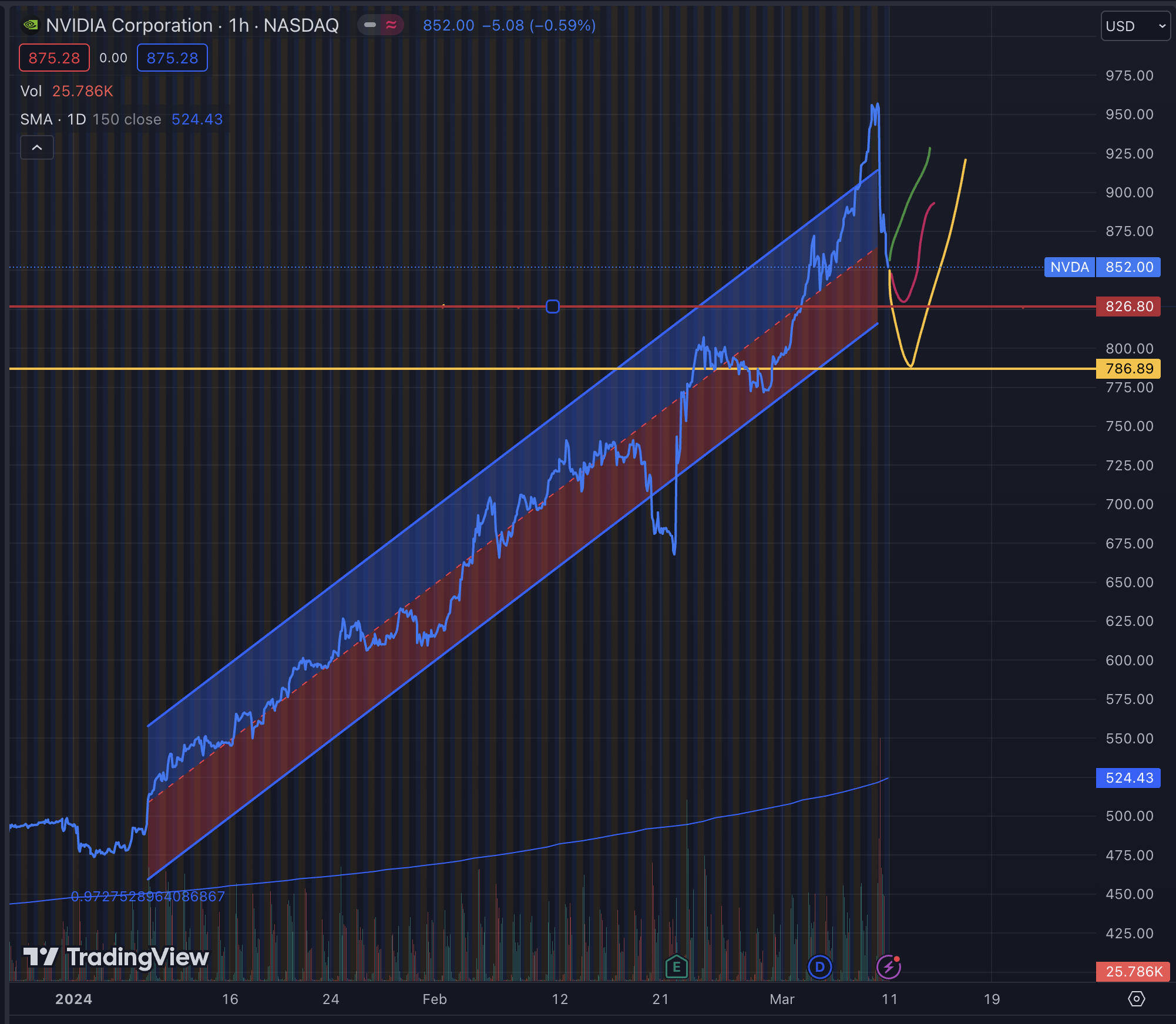
Task: Select the square handle on red horizontal line
Action: [x=552, y=306]
